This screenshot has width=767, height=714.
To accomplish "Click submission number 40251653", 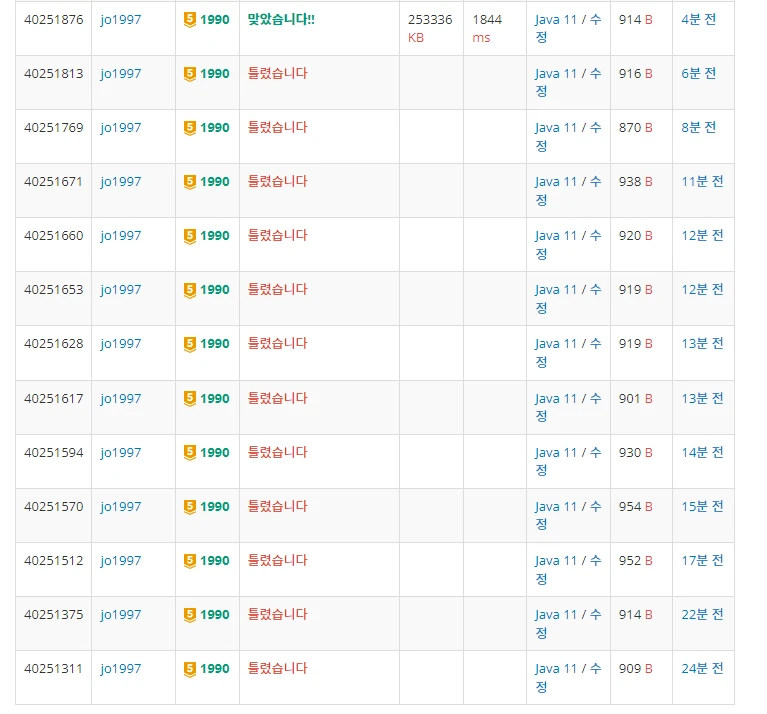I will 54,290.
